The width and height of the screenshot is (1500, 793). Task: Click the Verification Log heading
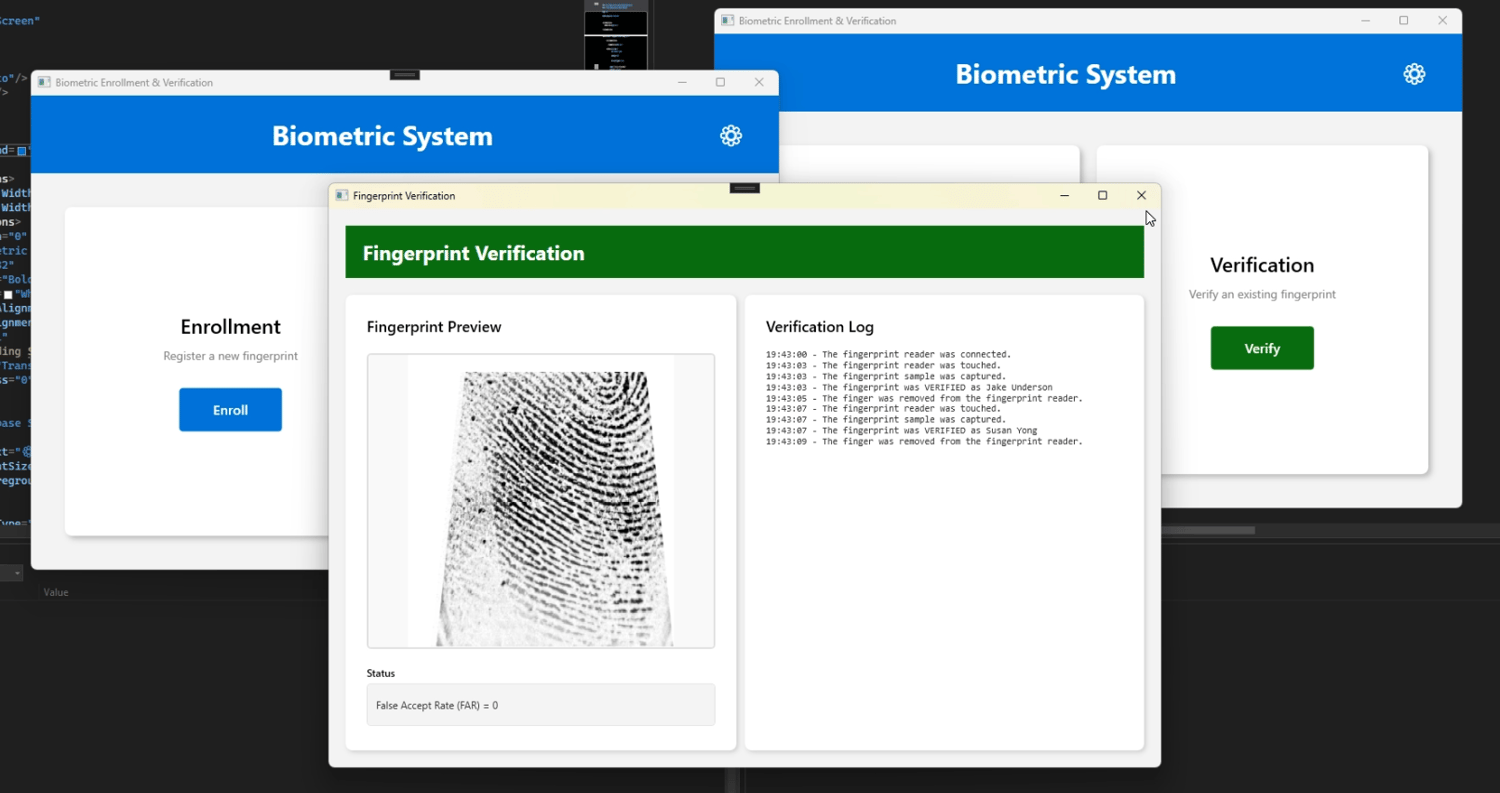point(820,327)
